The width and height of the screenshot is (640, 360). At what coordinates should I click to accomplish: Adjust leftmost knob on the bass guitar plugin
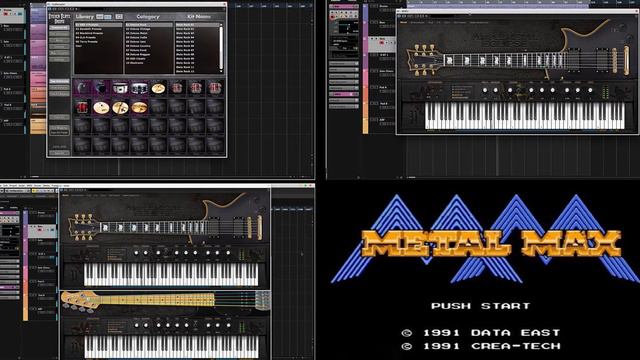pyautogui.click(x=136, y=325)
